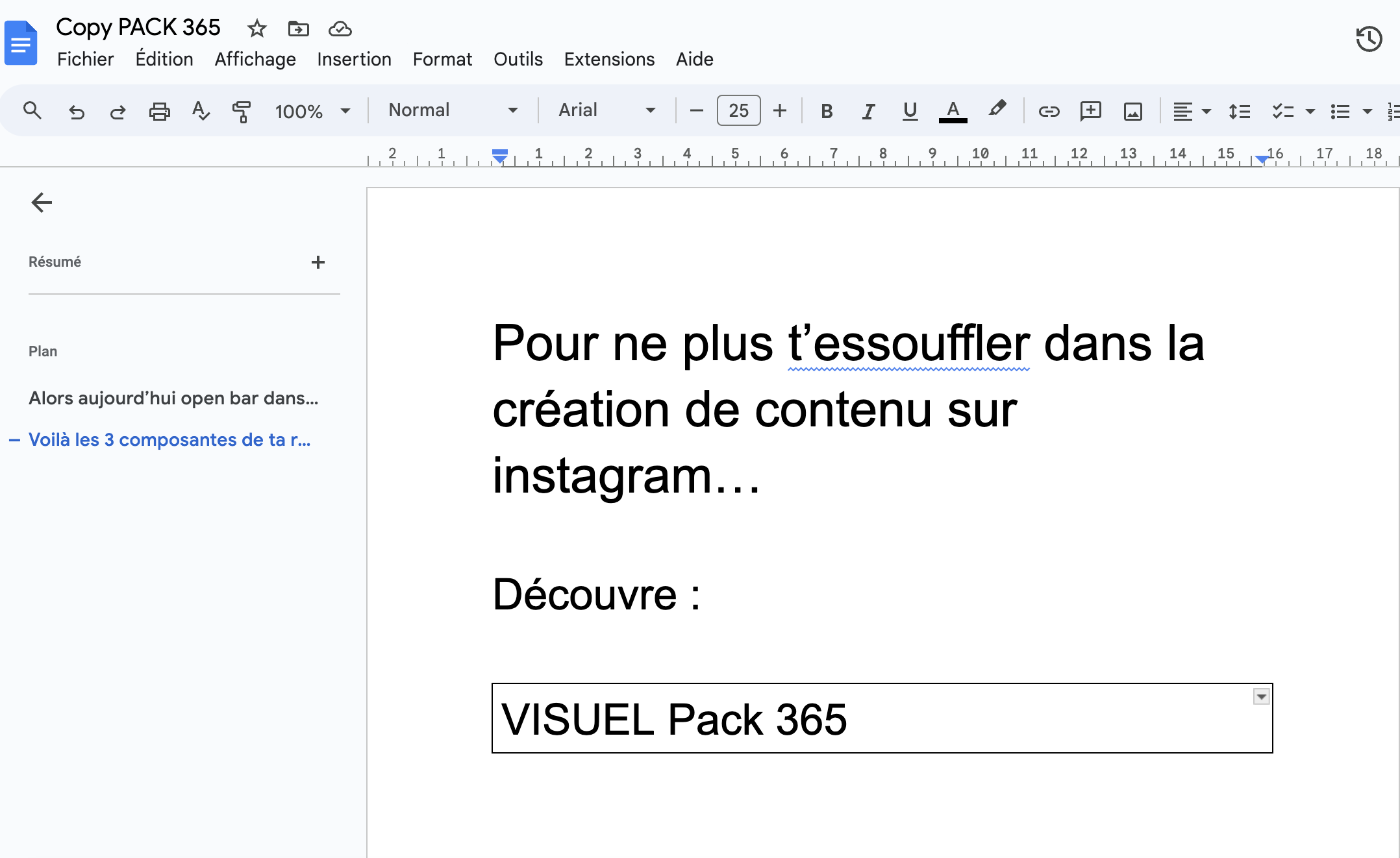1400x858 pixels.
Task: Click the print icon
Action: (159, 112)
